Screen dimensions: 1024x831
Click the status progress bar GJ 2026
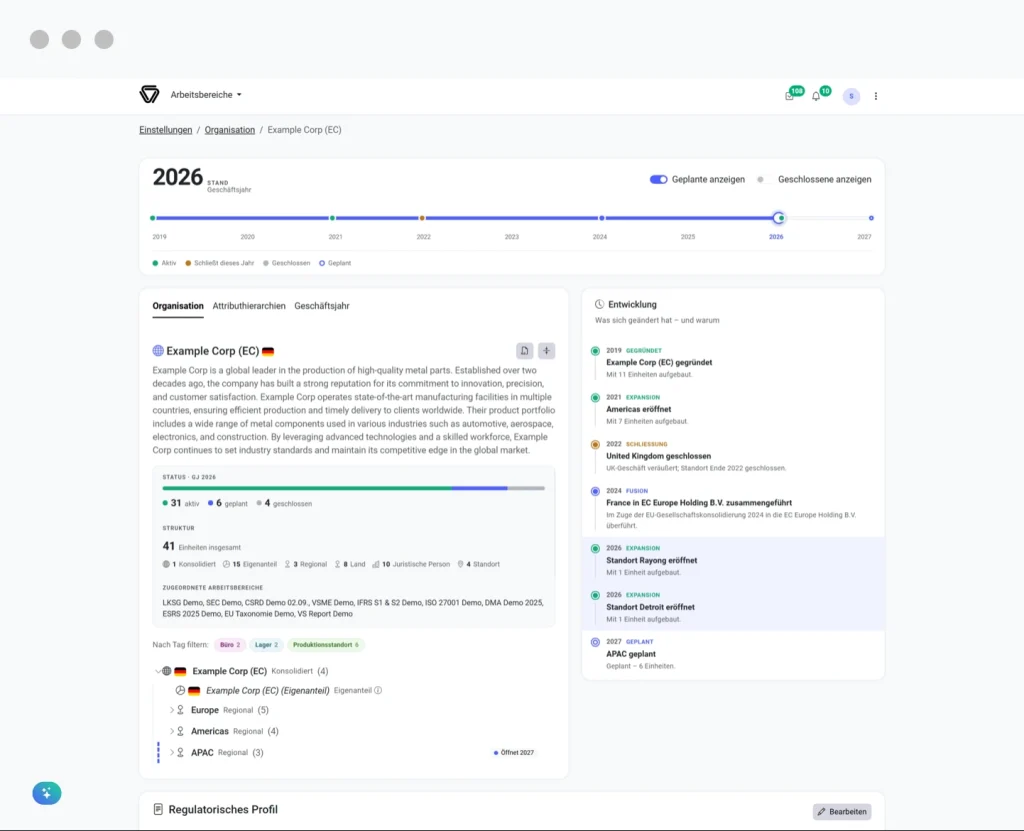click(353, 488)
